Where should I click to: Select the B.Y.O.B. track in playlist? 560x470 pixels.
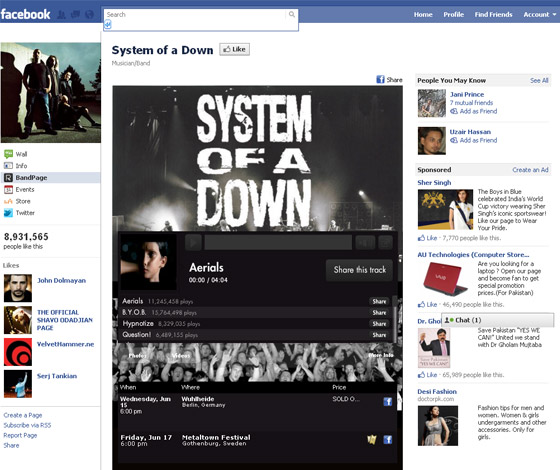(x=134, y=312)
